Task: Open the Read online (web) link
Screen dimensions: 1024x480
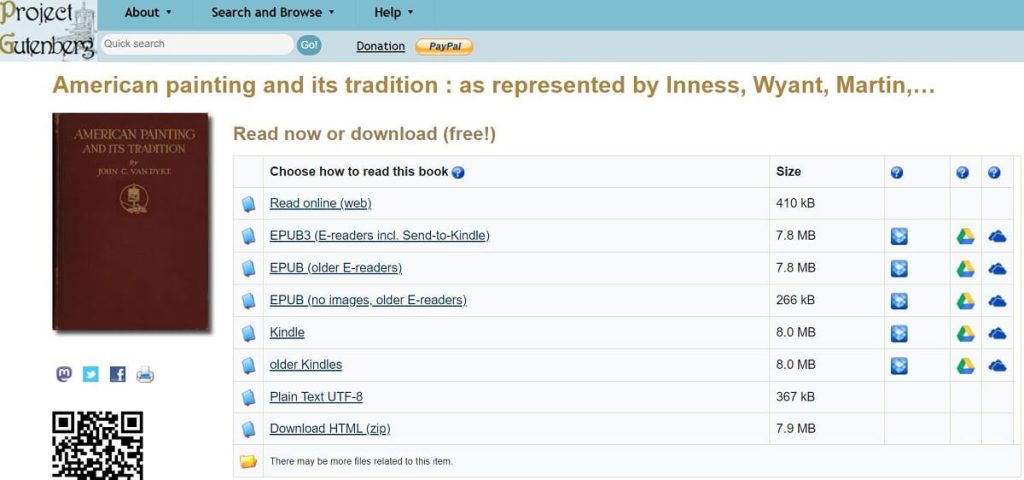Action: point(320,204)
